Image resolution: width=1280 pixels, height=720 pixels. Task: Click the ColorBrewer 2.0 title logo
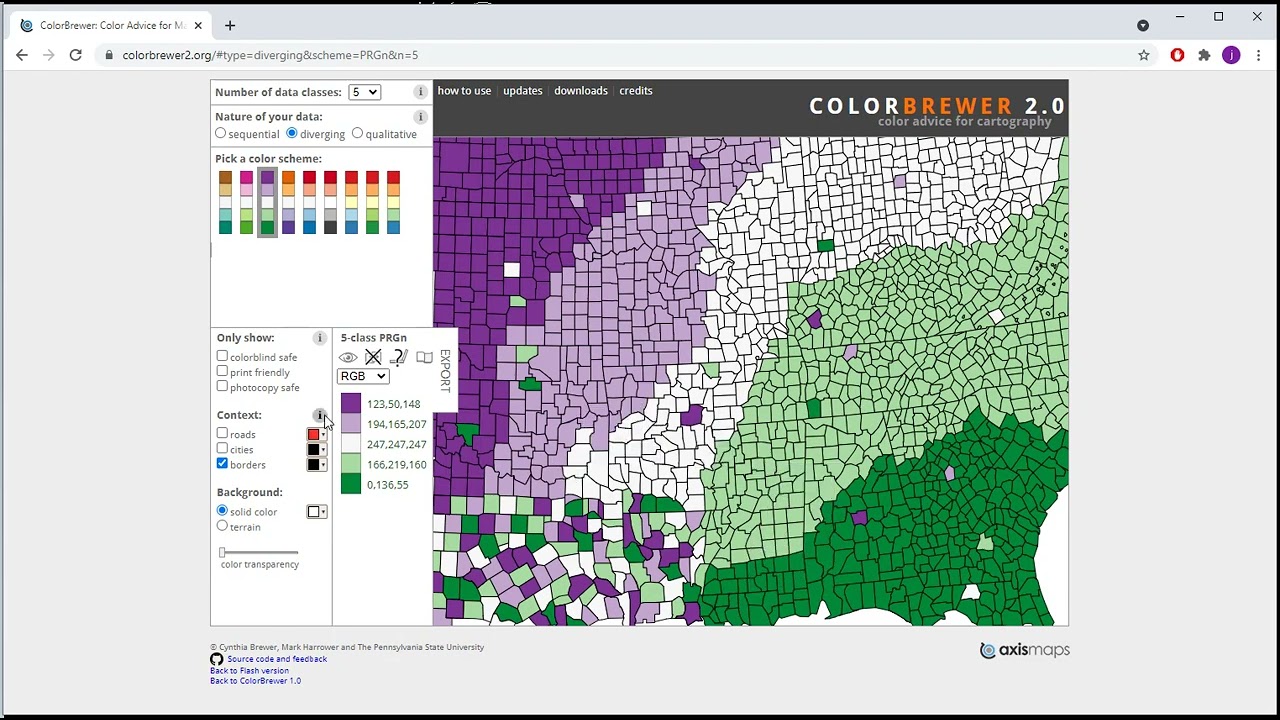click(937, 106)
